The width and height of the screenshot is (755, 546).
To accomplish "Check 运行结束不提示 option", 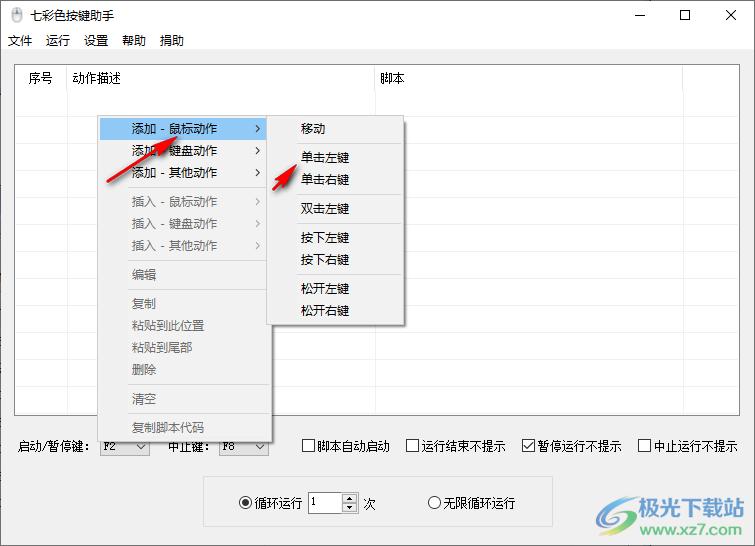I will point(413,446).
